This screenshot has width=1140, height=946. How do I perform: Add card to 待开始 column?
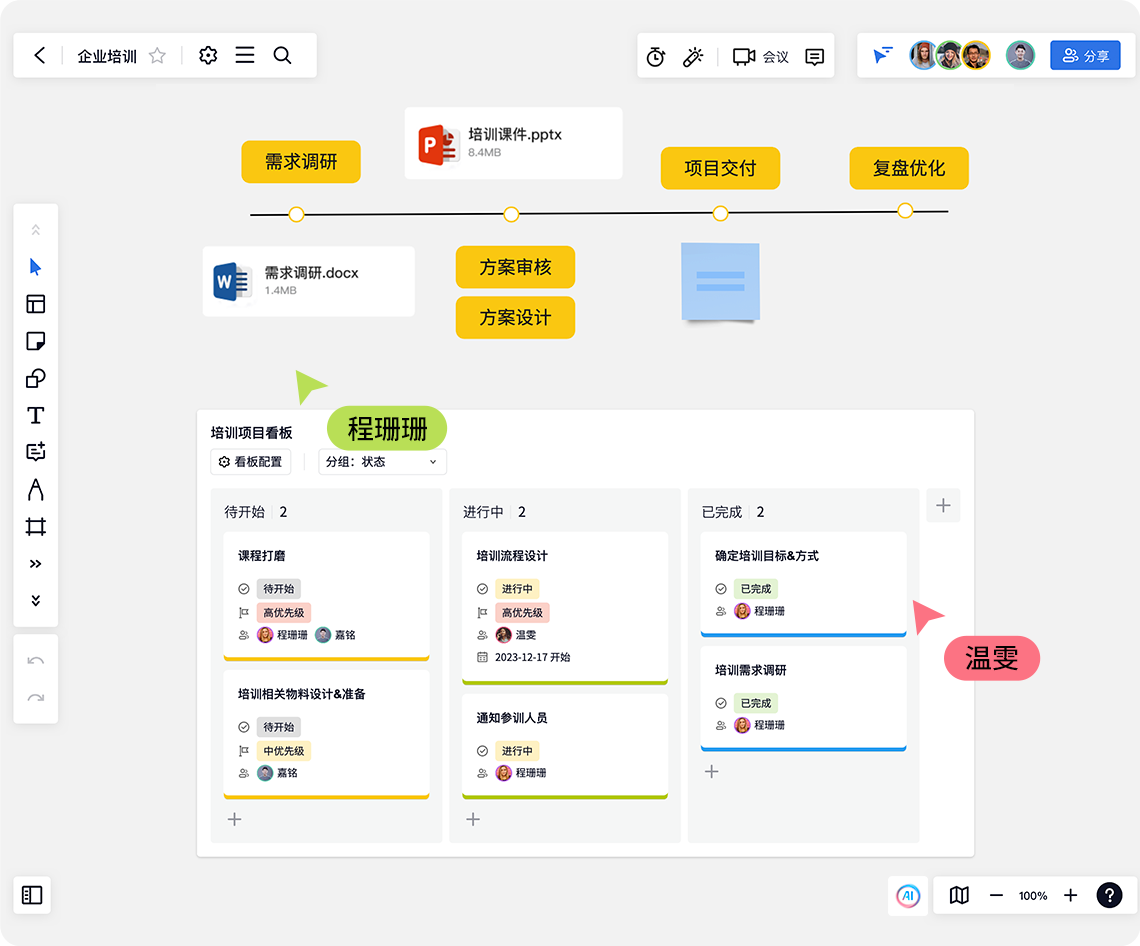234,819
